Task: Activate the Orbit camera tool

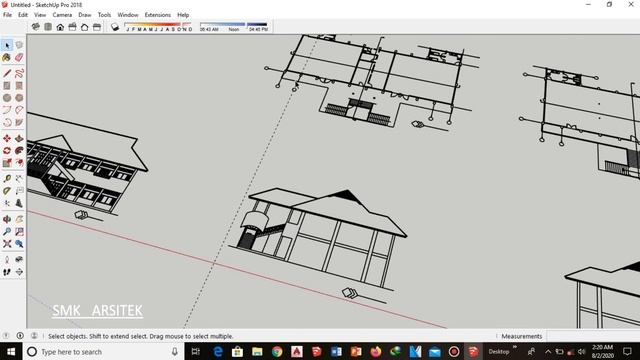Action: (7, 219)
